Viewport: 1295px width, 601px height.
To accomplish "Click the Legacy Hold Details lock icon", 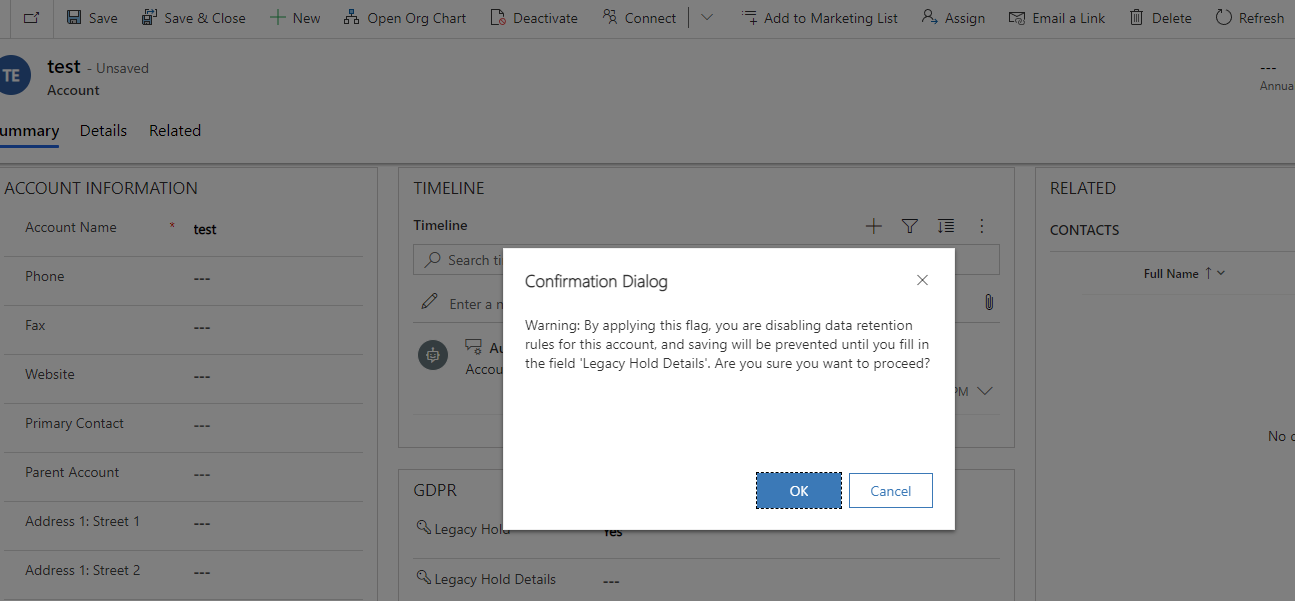I will point(423,578).
